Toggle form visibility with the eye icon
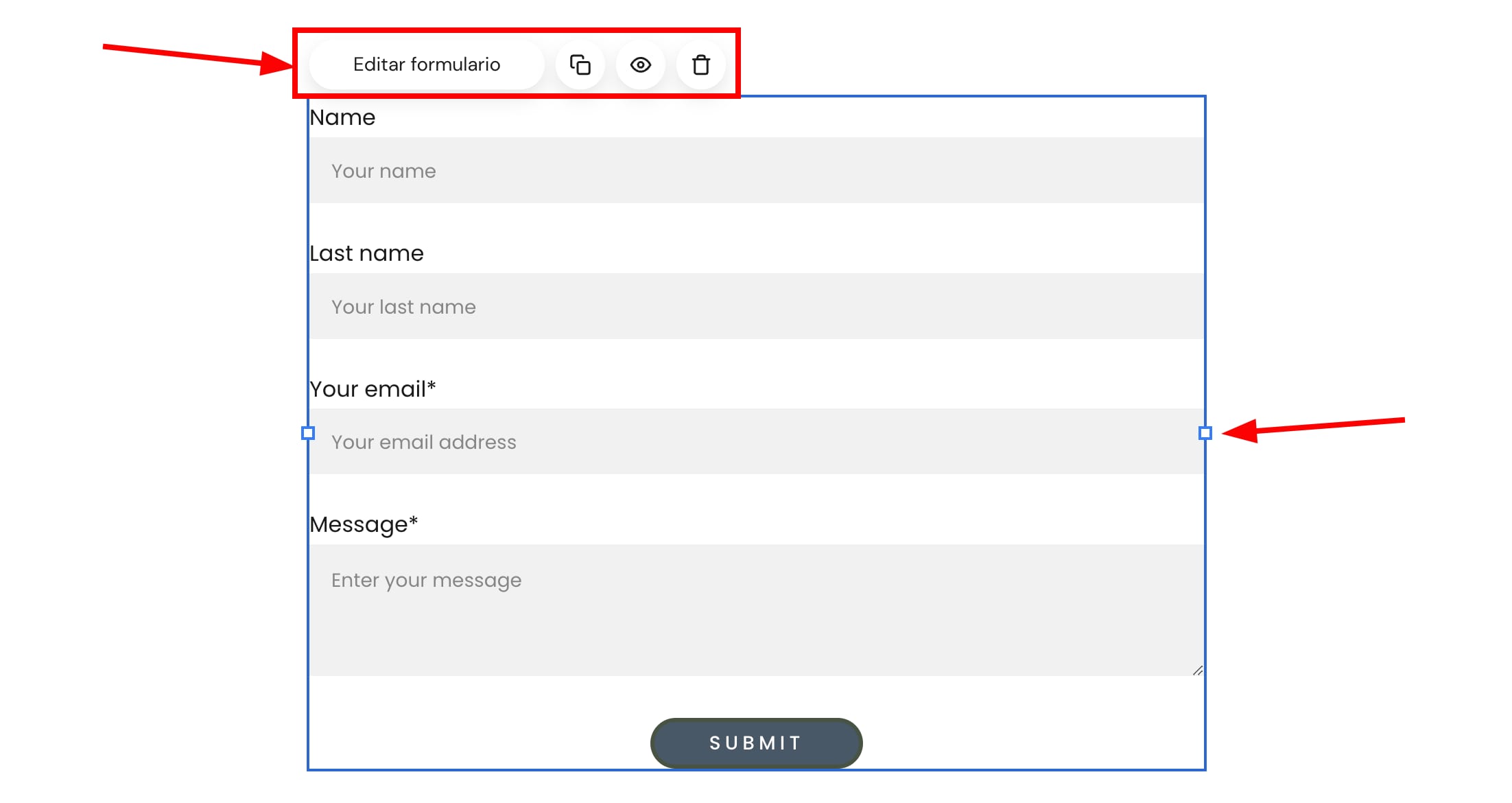Viewport: 1512px width, 803px height. tap(641, 65)
